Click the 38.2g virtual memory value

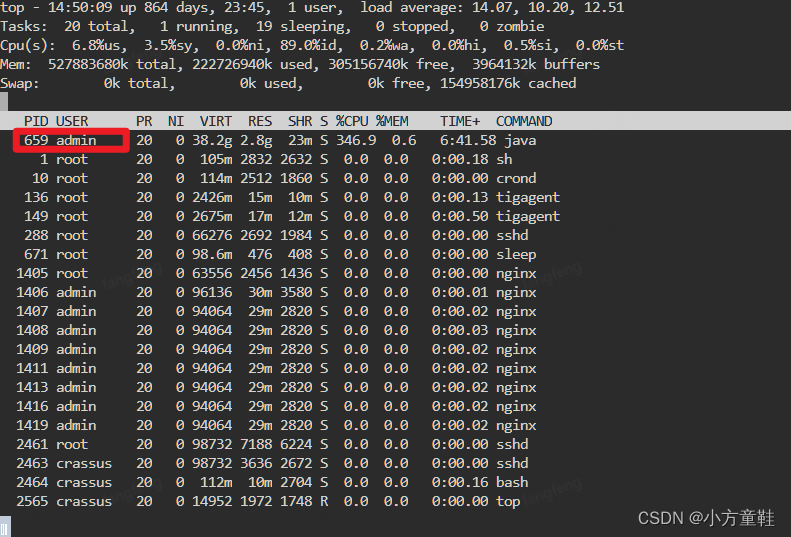(x=212, y=140)
